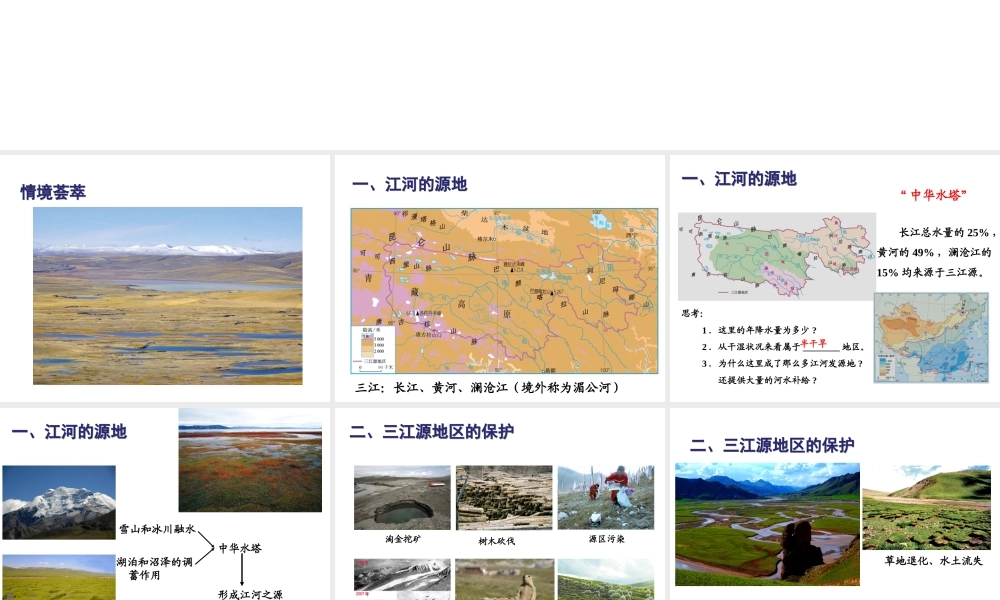Image resolution: width=1000 pixels, height=600 pixels.
Task: Select the caption '草地退化、水土流失'
Action: point(934,561)
